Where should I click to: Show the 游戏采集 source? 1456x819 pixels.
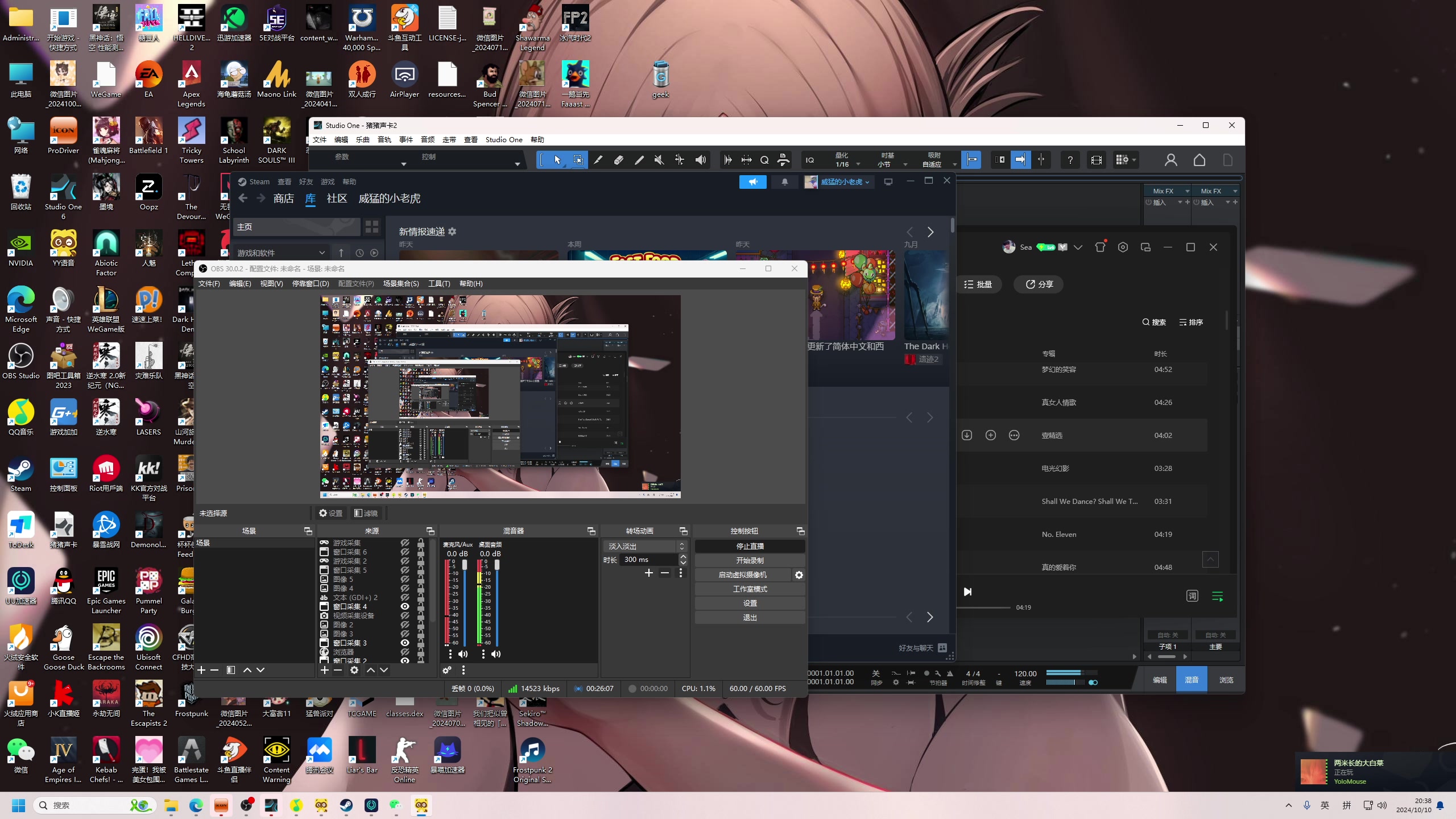click(x=405, y=543)
